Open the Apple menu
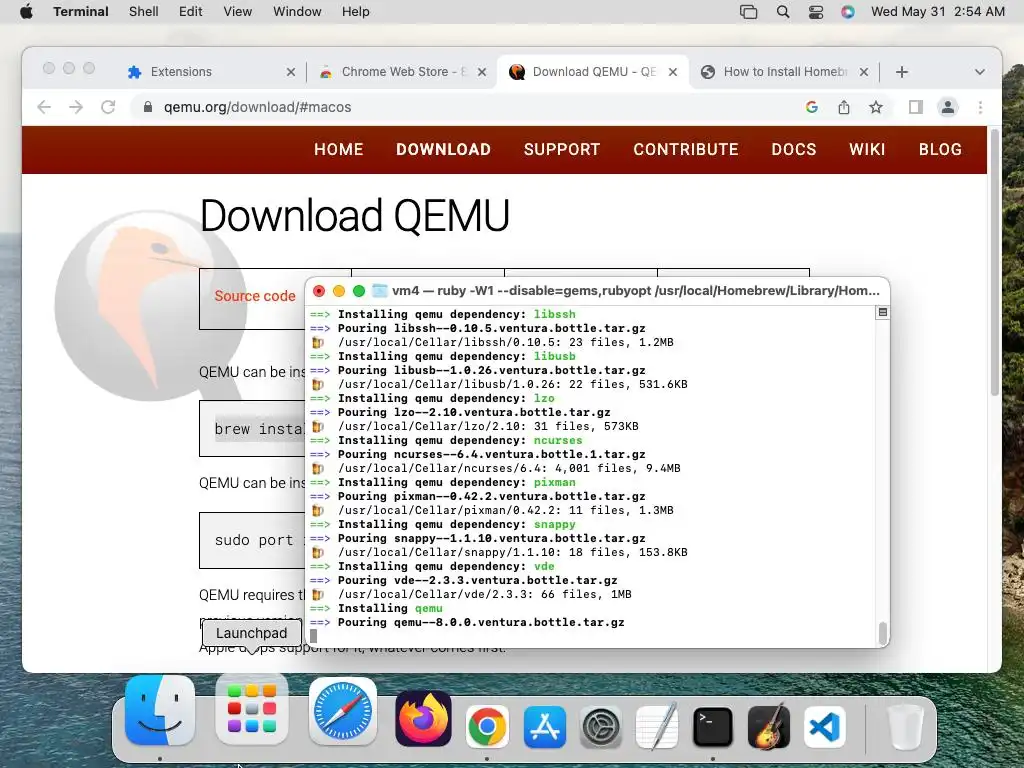Screen dimensions: 1024x768 [x=26, y=12]
